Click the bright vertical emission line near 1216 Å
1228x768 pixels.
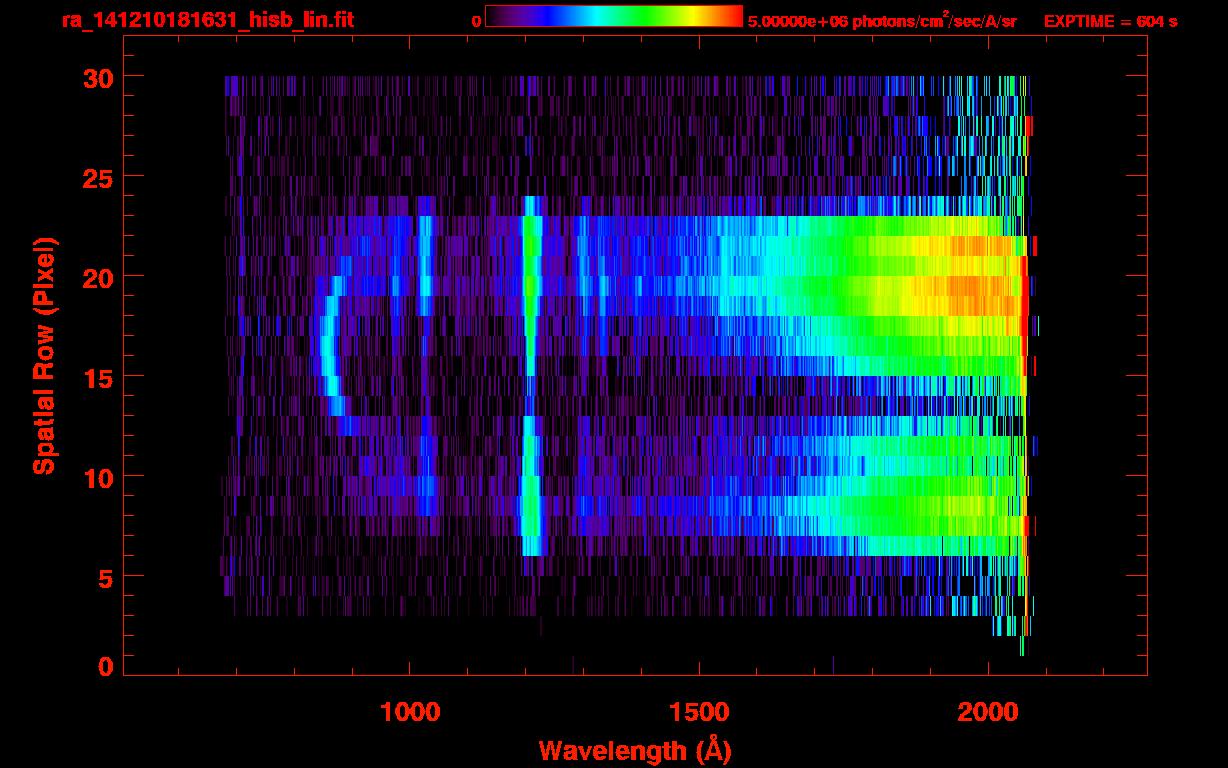pyautogui.click(x=531, y=375)
